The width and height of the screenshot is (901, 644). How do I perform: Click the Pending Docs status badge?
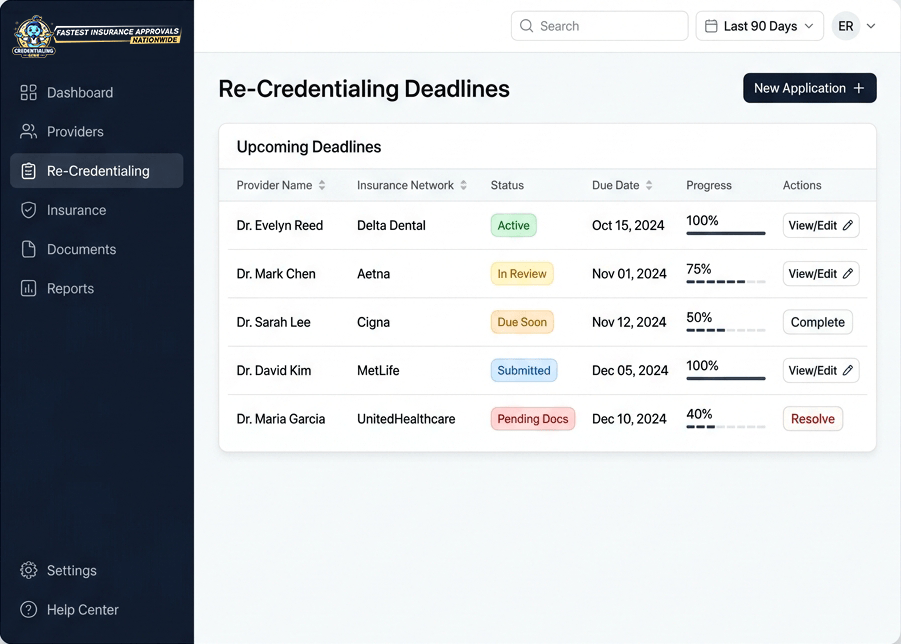click(533, 418)
